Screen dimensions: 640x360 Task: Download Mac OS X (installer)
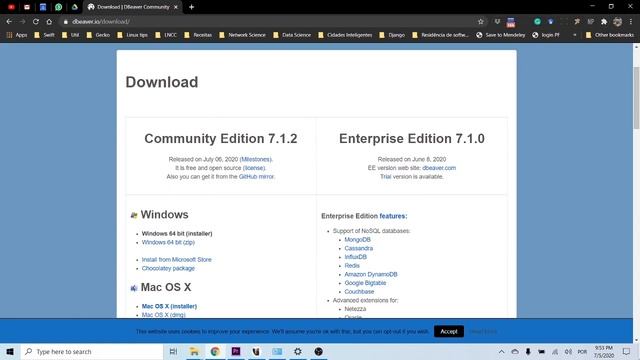(x=169, y=306)
